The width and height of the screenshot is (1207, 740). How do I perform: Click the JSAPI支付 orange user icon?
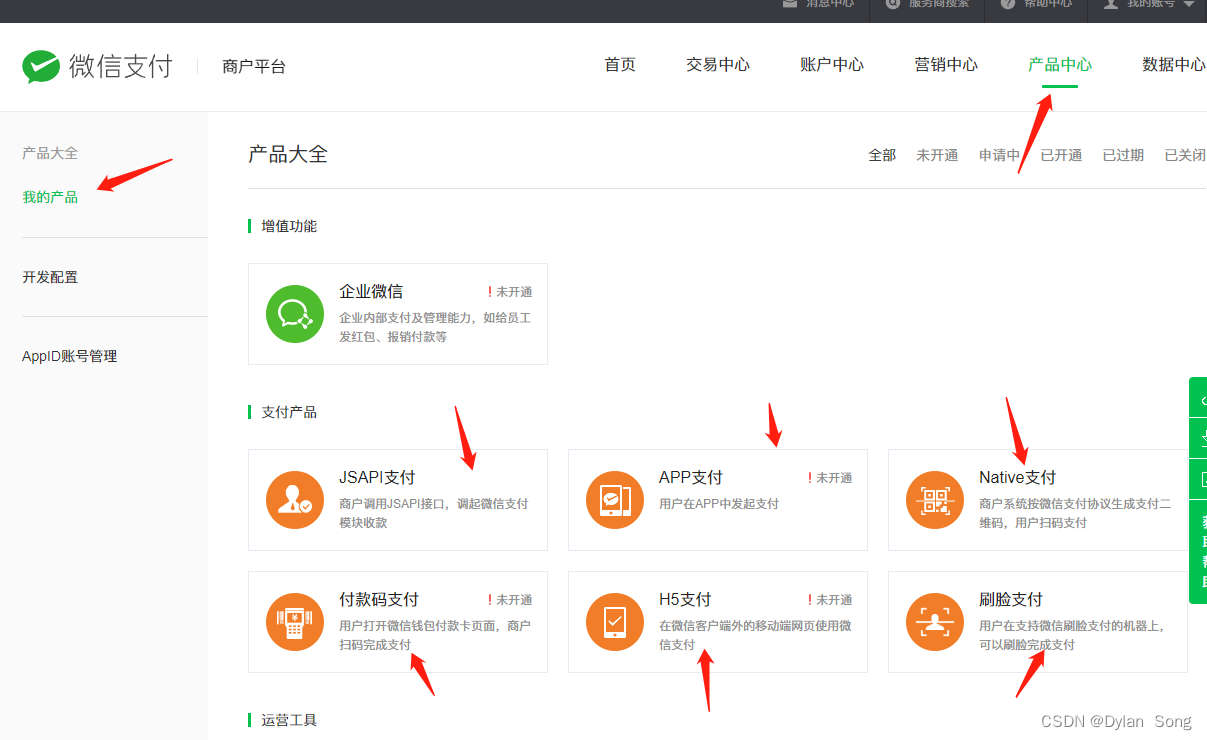(294, 500)
